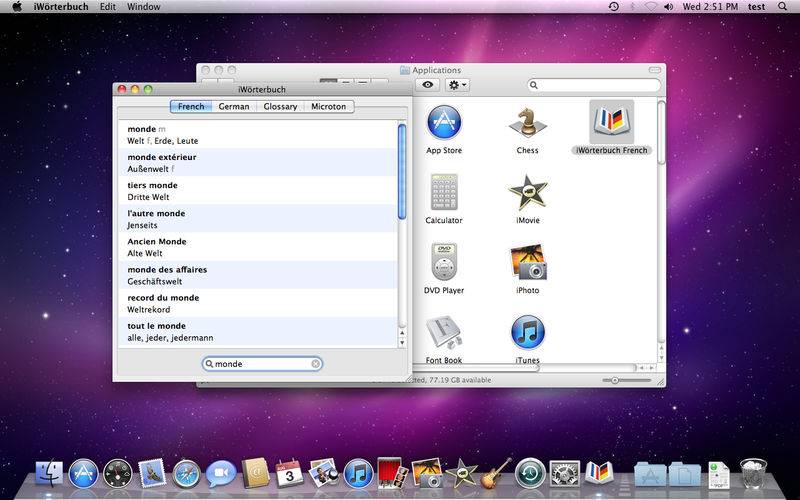800x500 pixels.
Task: Select App Store in Applications window
Action: pos(444,130)
